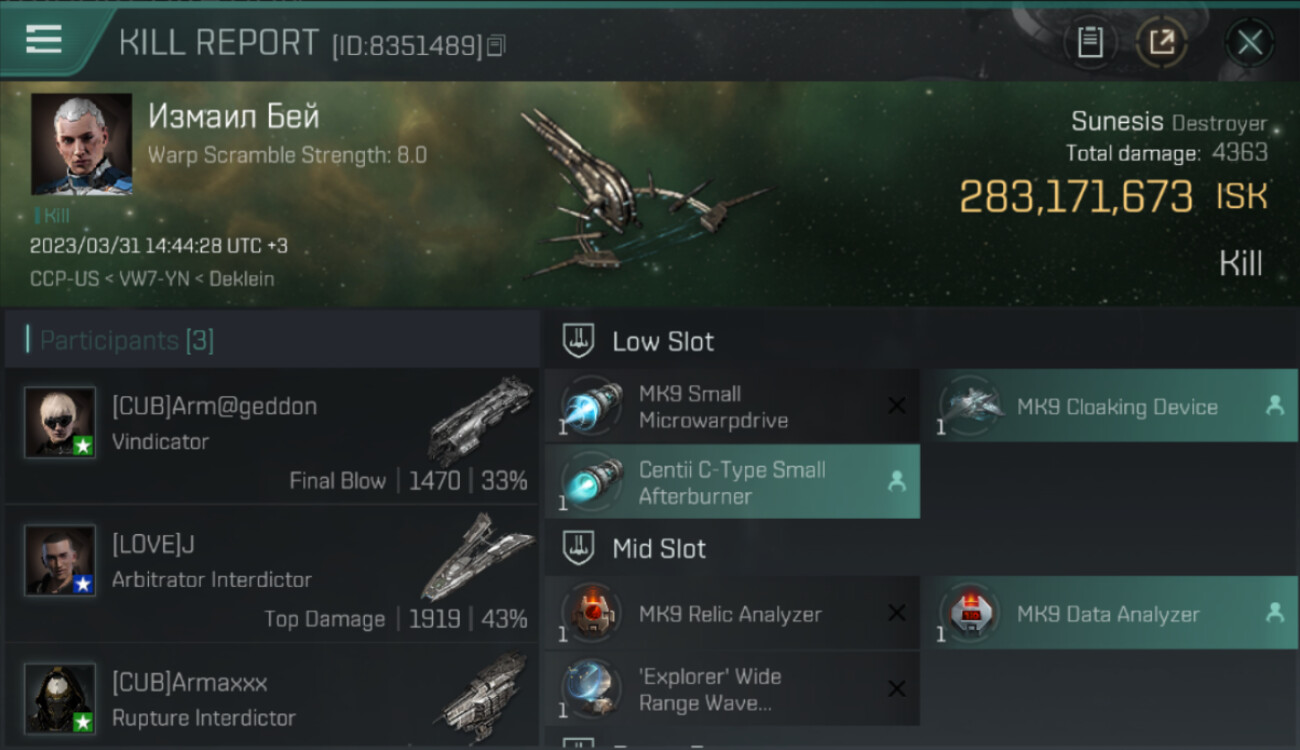
Task: Open Измаил Бей pilot portrait
Action: (82, 144)
